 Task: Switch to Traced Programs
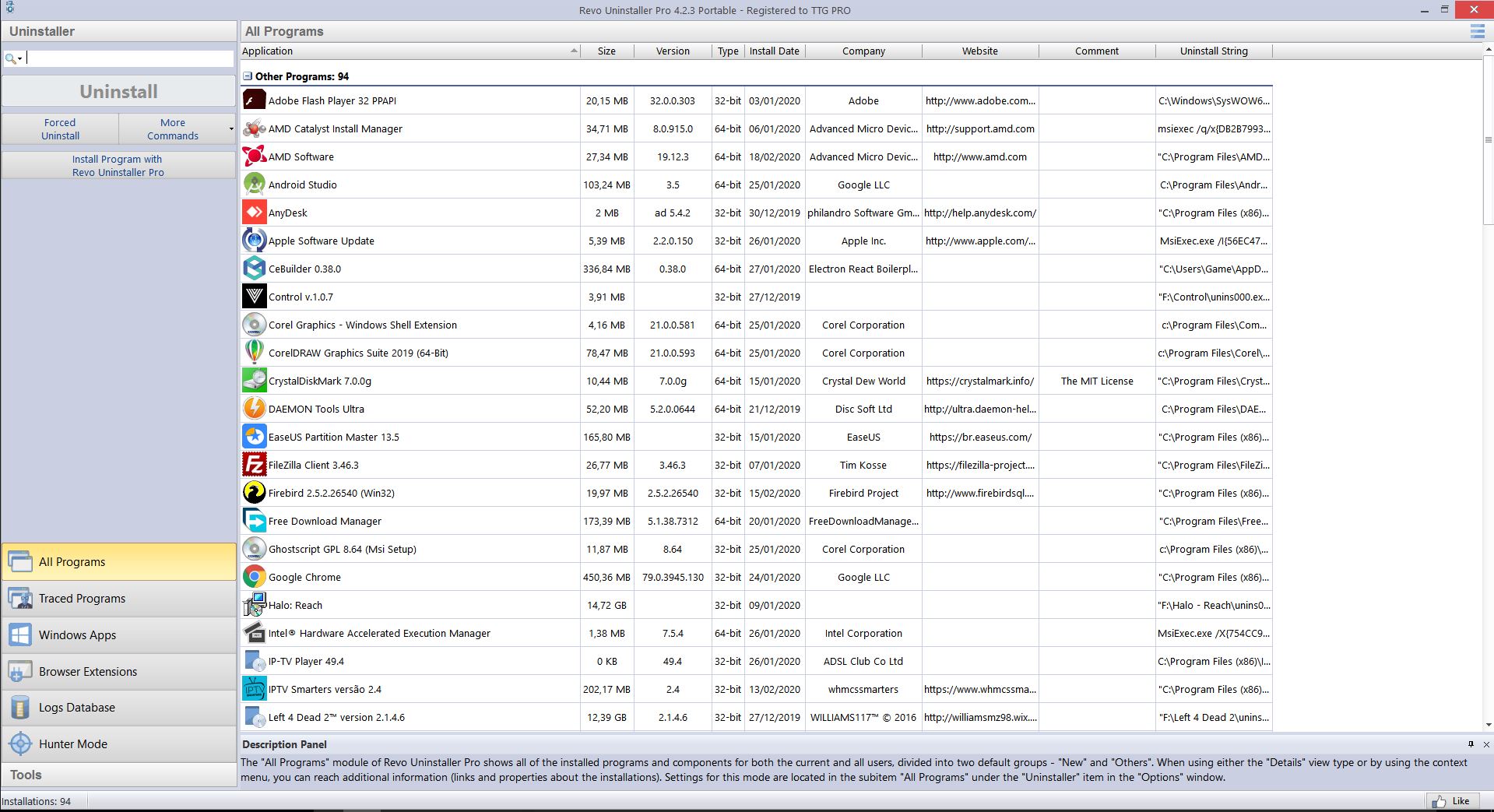coord(119,598)
